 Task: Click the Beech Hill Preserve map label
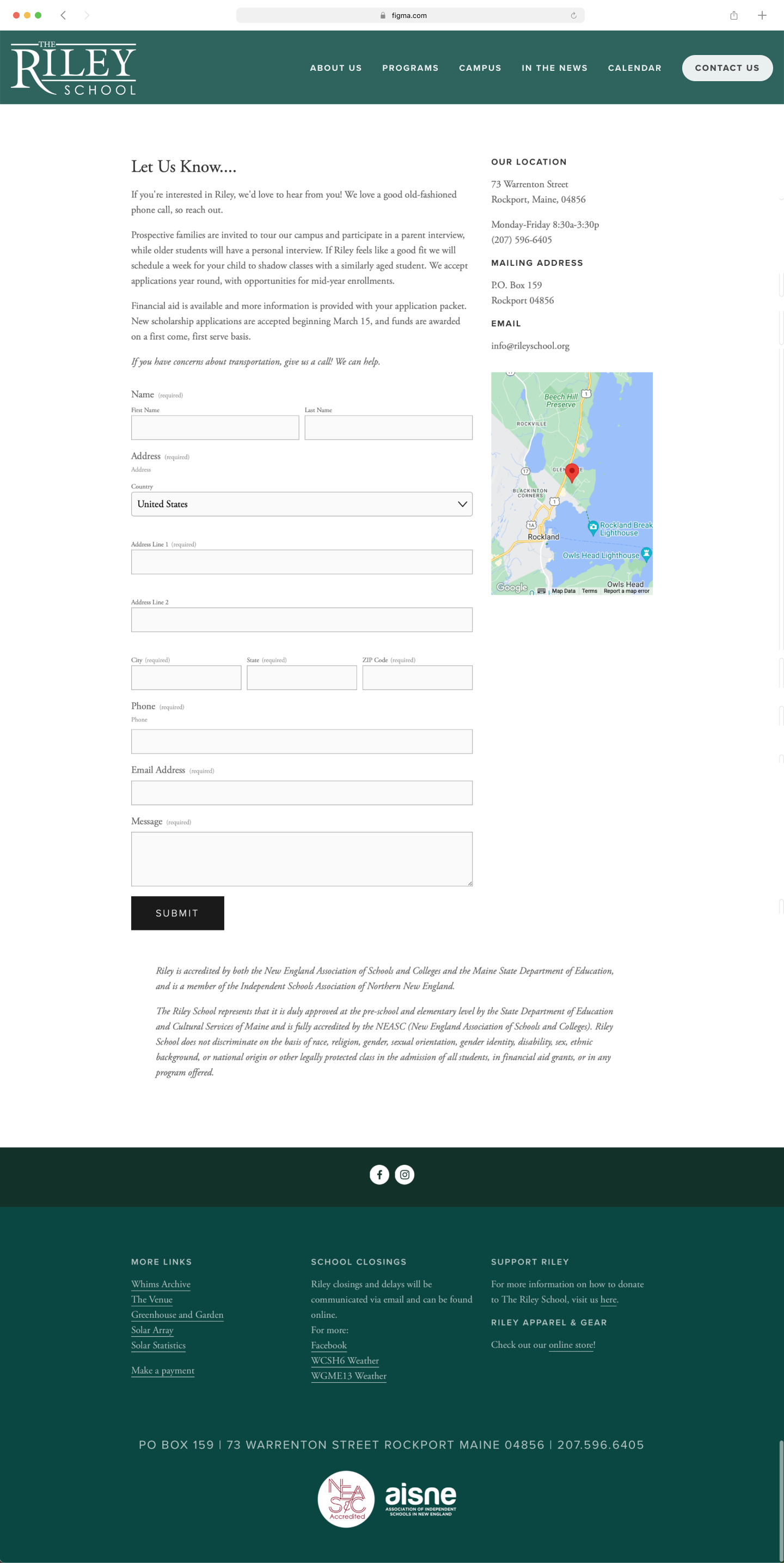(x=561, y=400)
